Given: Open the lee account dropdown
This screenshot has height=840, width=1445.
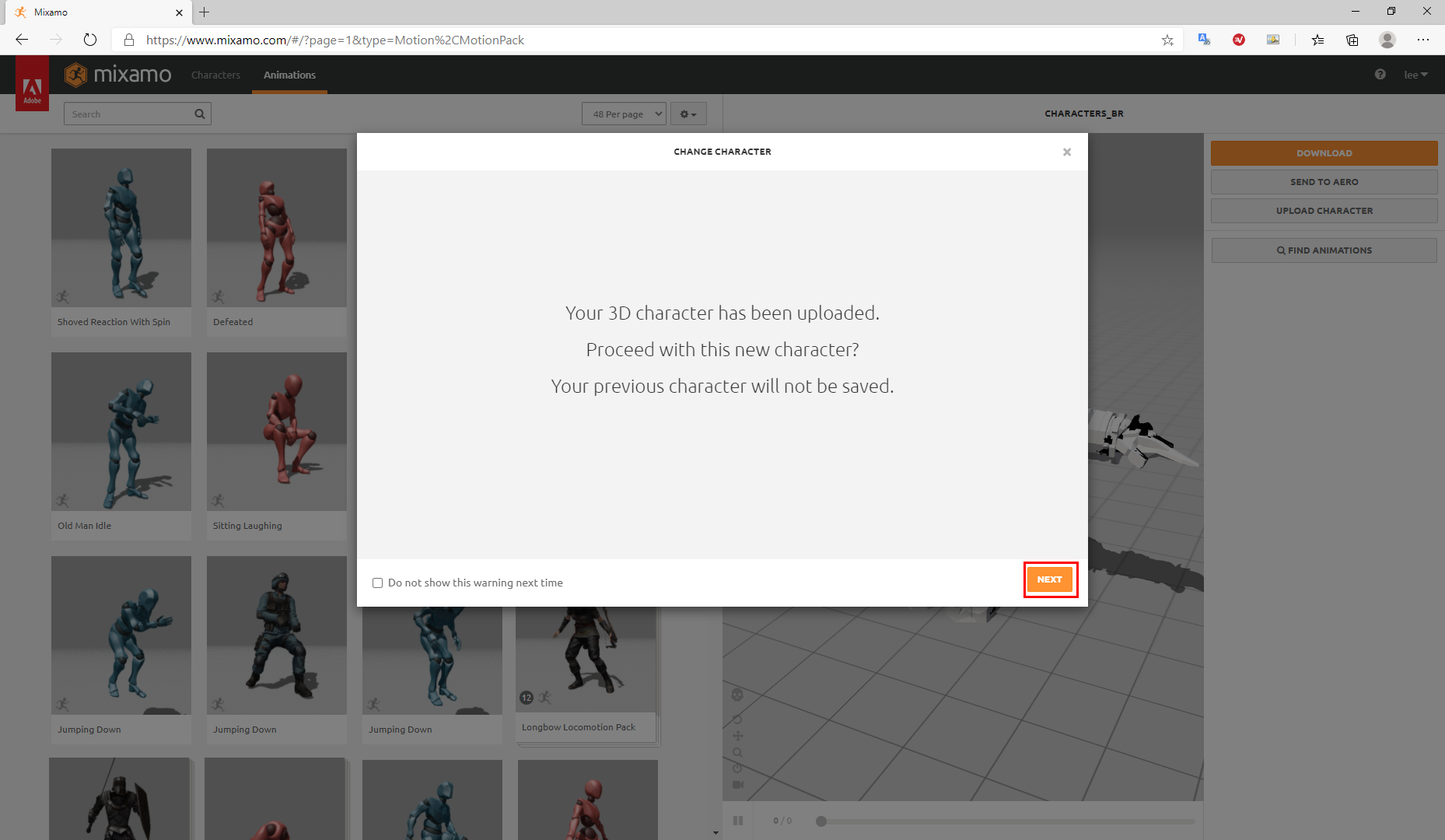Looking at the screenshot, I should pyautogui.click(x=1415, y=75).
